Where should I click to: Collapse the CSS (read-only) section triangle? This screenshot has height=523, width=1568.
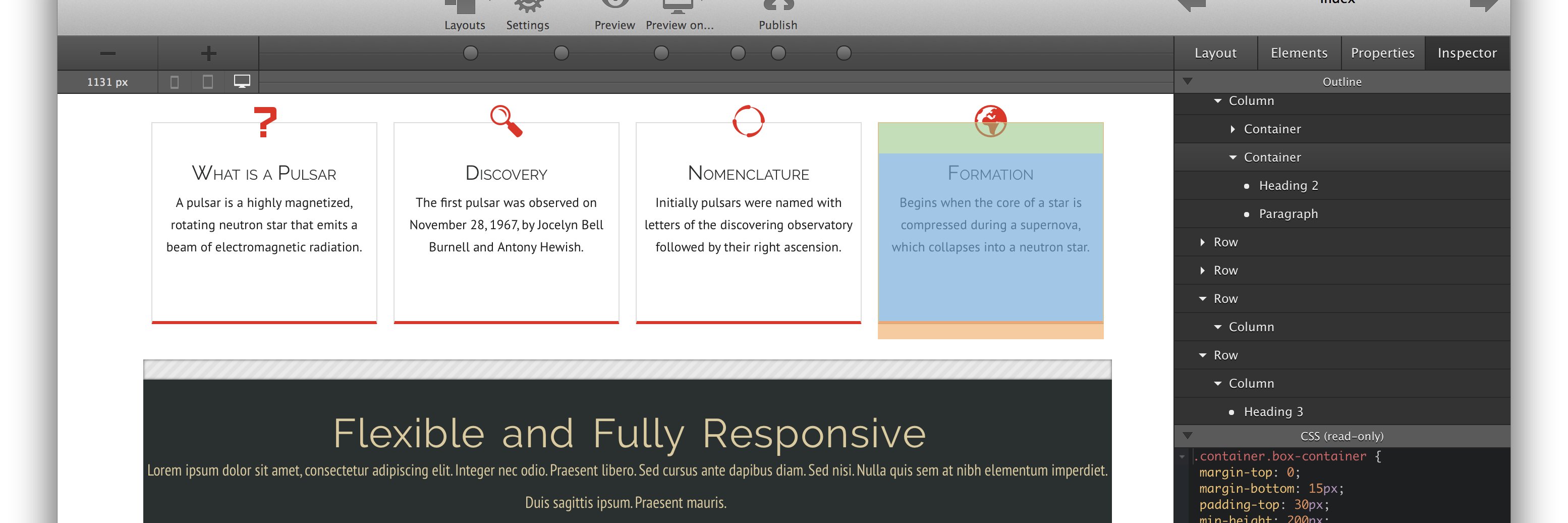point(1187,436)
